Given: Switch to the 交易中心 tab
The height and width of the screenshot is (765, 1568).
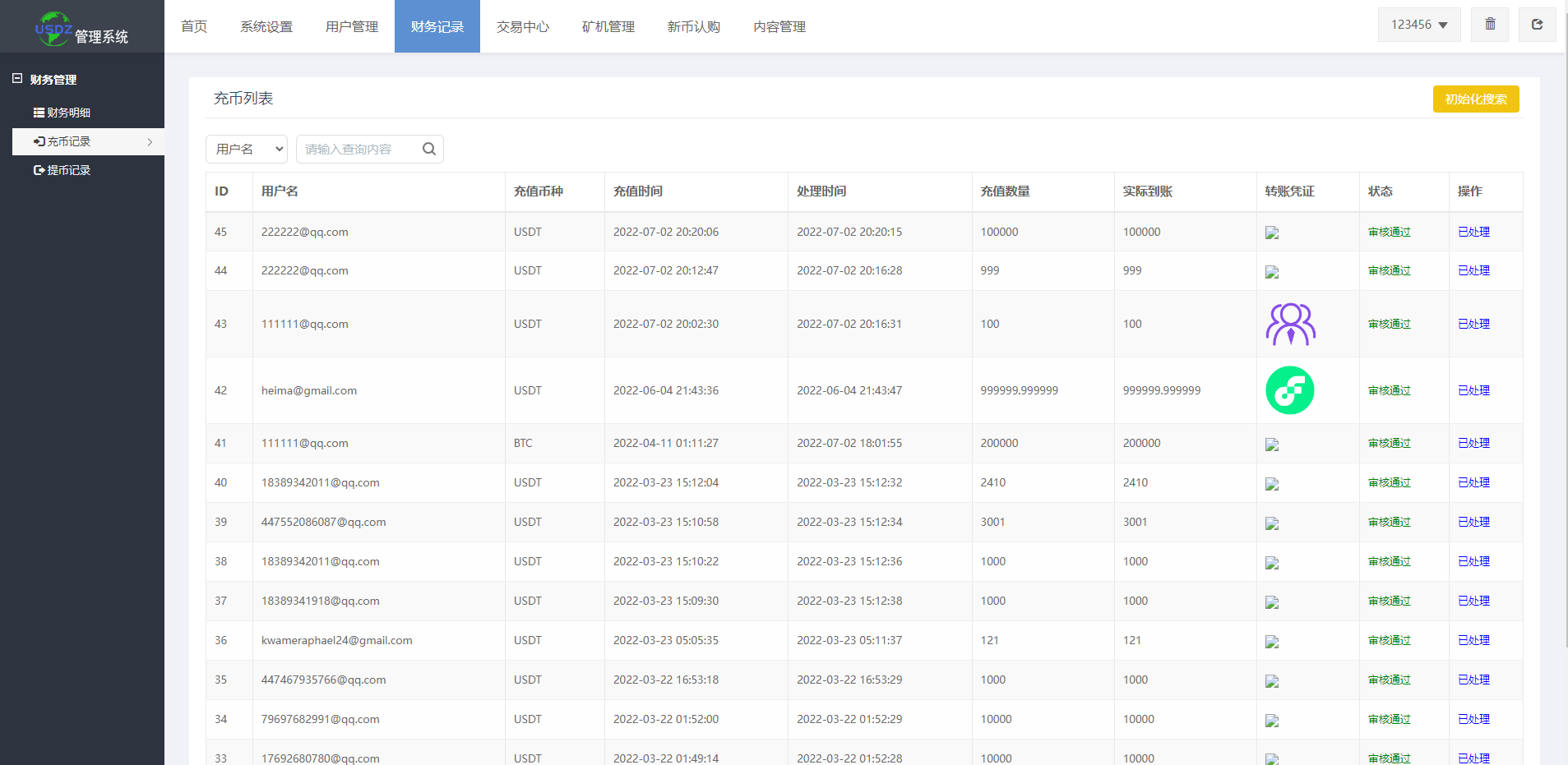Looking at the screenshot, I should pyautogui.click(x=522, y=27).
